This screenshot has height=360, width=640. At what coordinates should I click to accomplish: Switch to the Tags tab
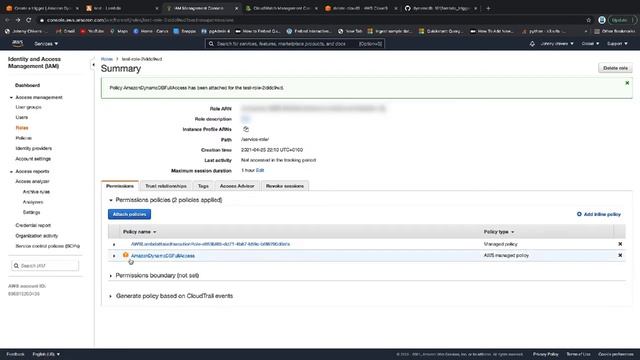click(x=203, y=186)
